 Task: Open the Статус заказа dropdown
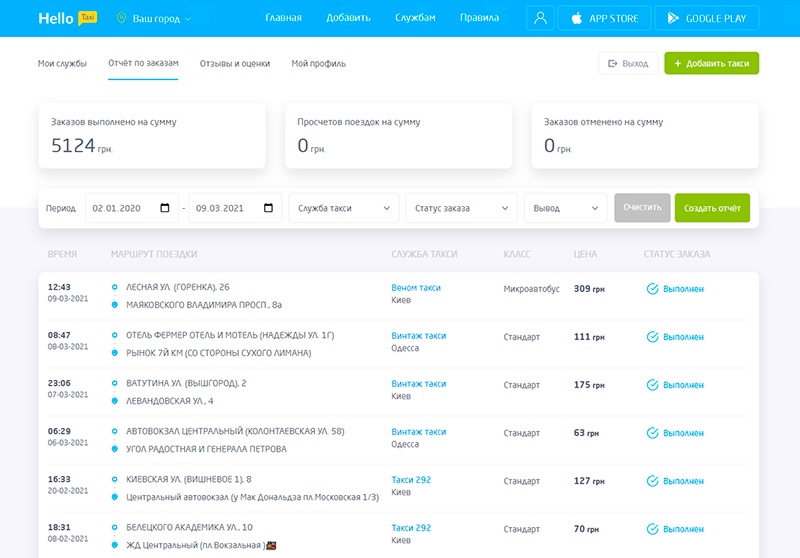(x=461, y=208)
